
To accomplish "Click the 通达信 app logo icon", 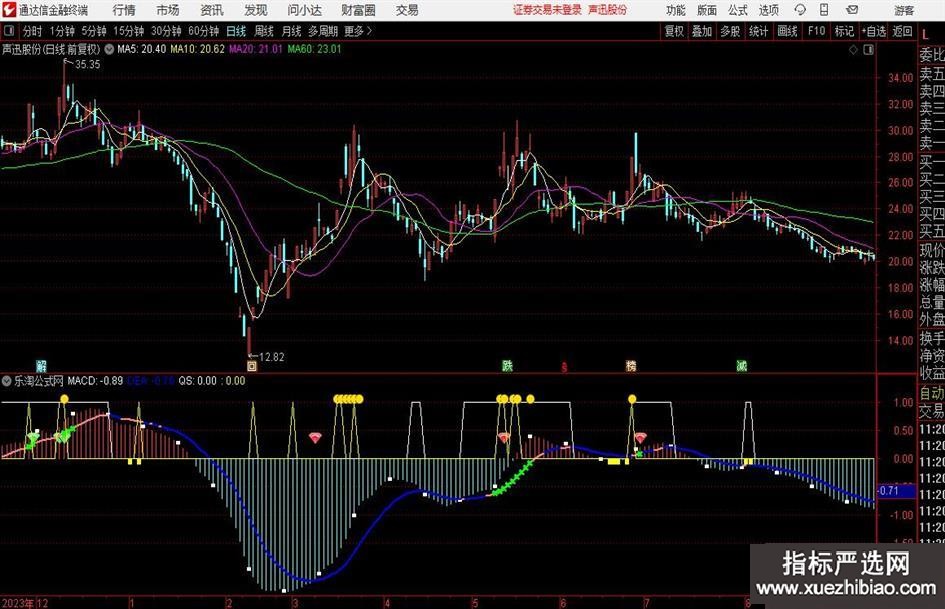I will pyautogui.click(x=9, y=10).
